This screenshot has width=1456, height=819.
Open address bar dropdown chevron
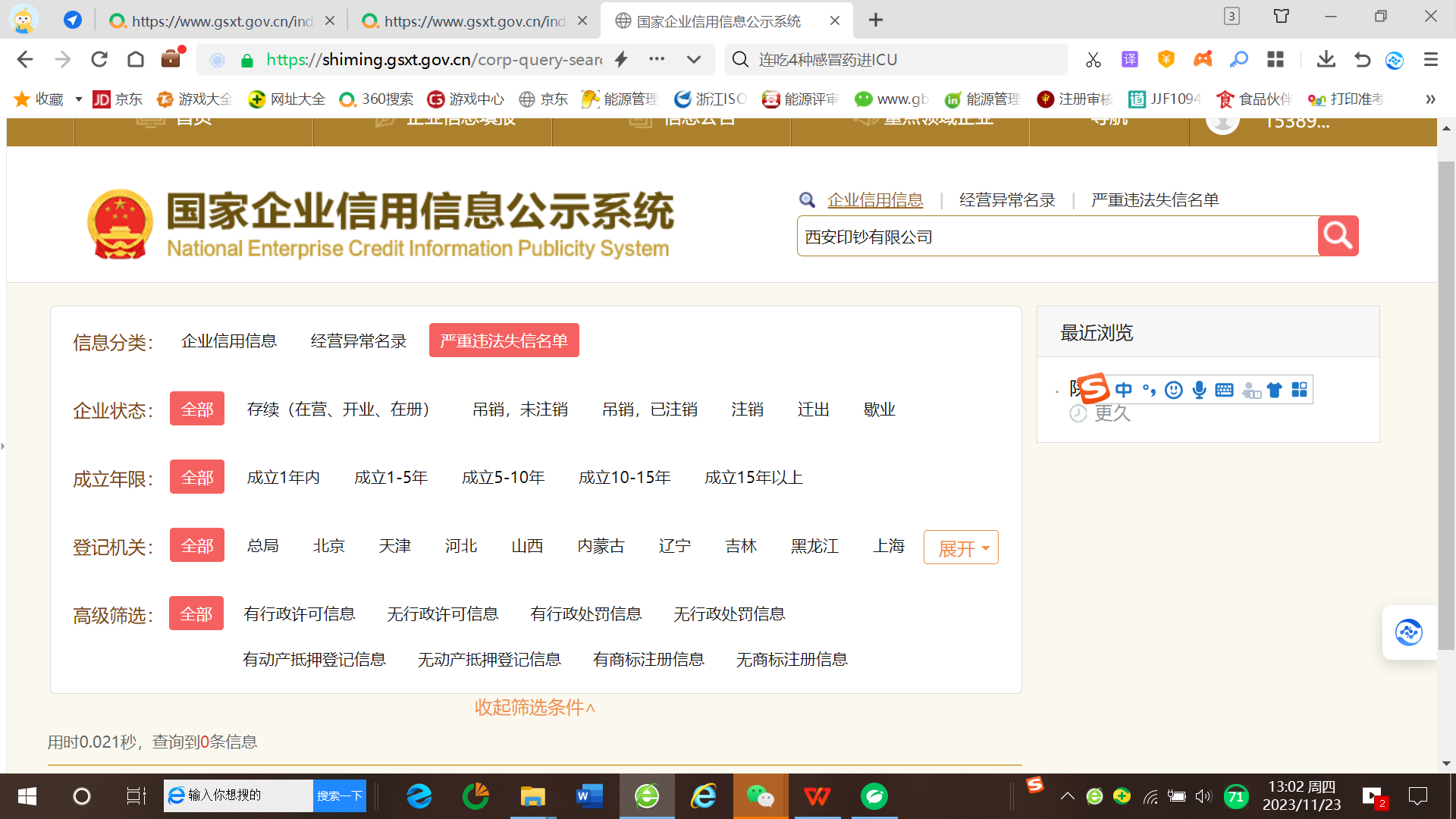[x=693, y=59]
